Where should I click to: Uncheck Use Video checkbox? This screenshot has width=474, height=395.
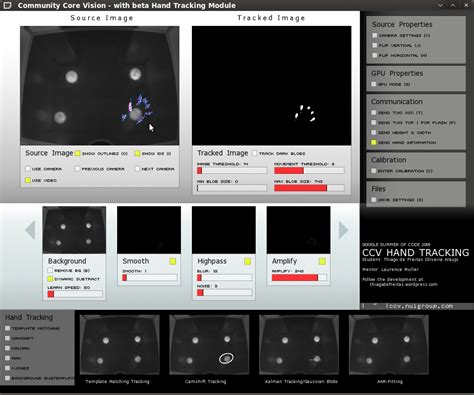28,180
